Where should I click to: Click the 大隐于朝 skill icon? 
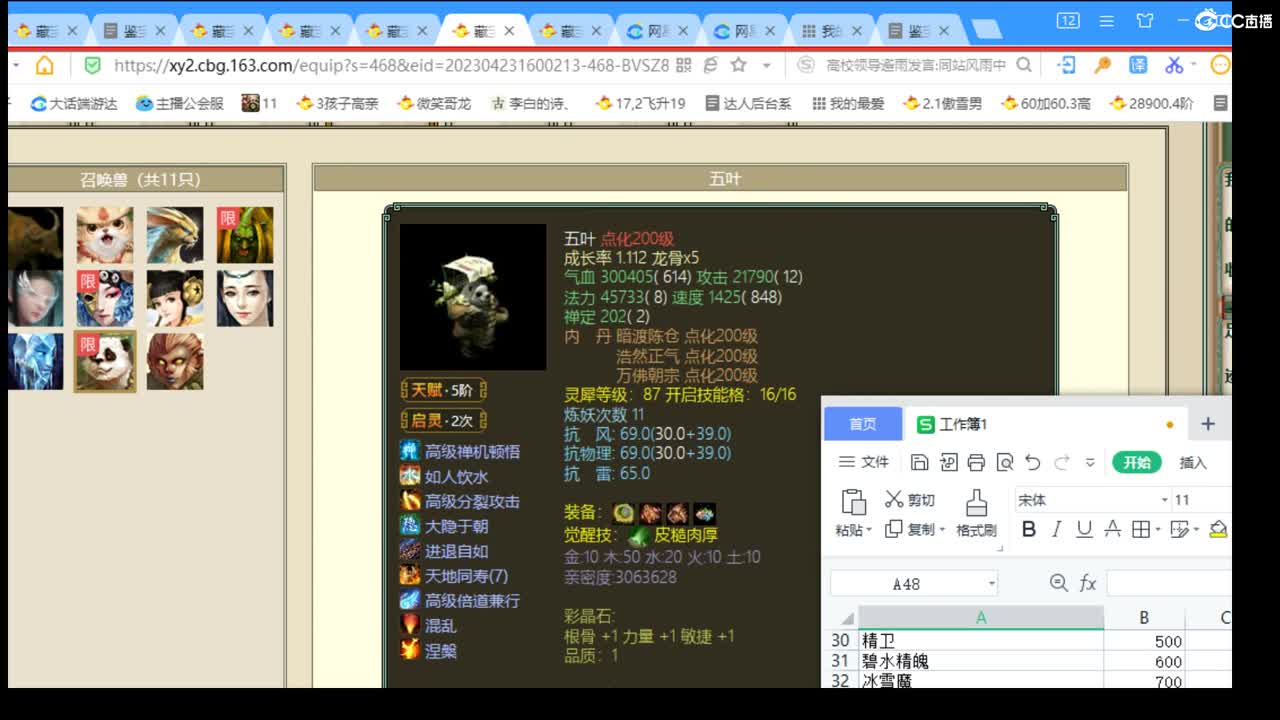410,525
